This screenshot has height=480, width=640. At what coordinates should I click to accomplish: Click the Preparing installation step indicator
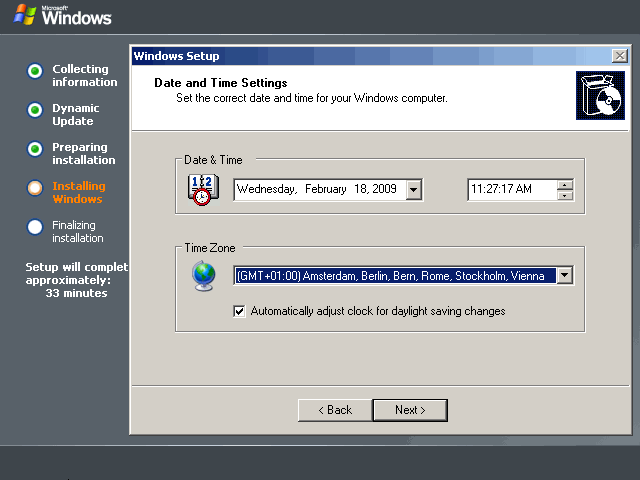pos(35,149)
